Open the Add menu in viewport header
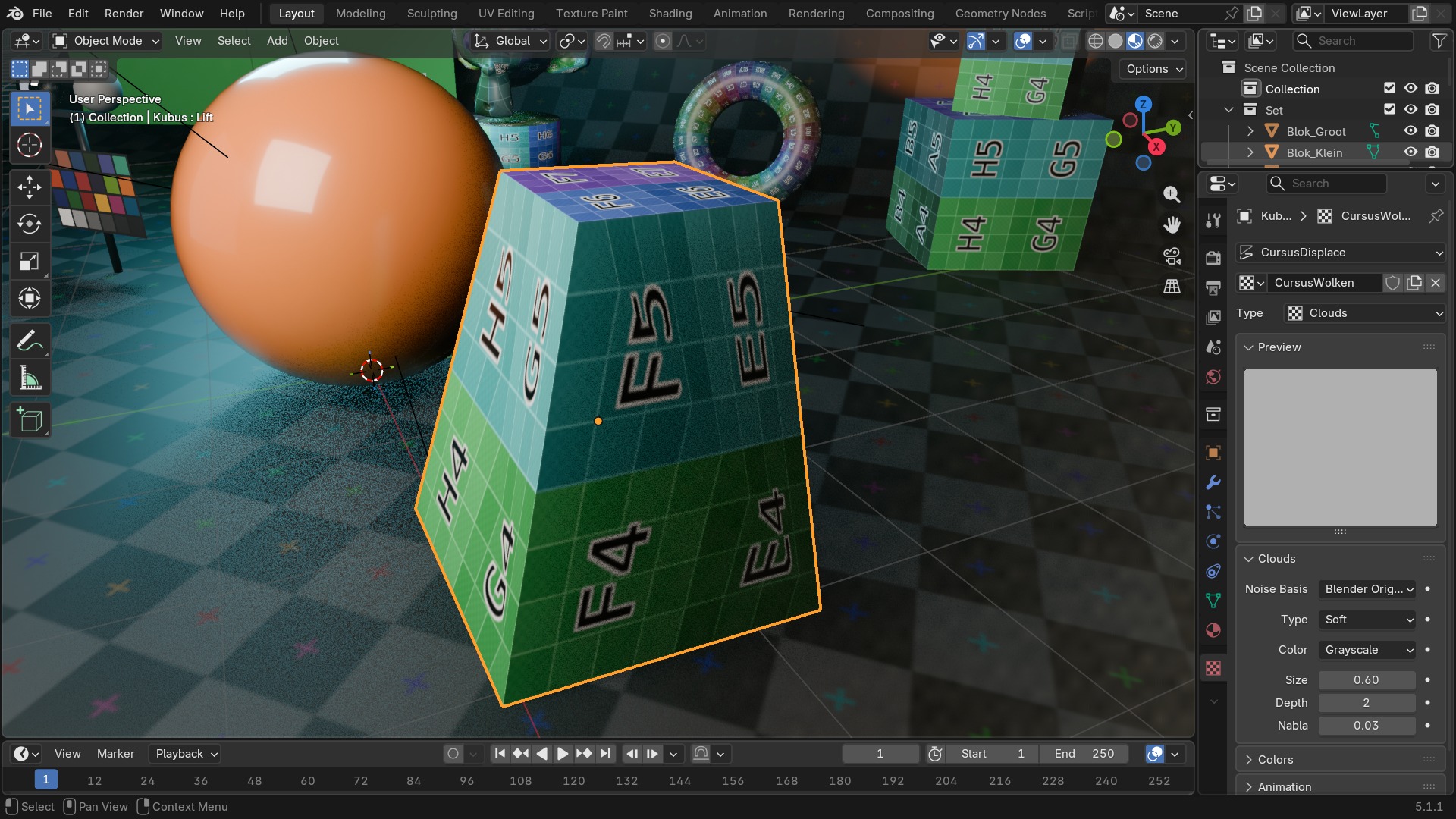Screen dimensions: 1456x819 277,41
